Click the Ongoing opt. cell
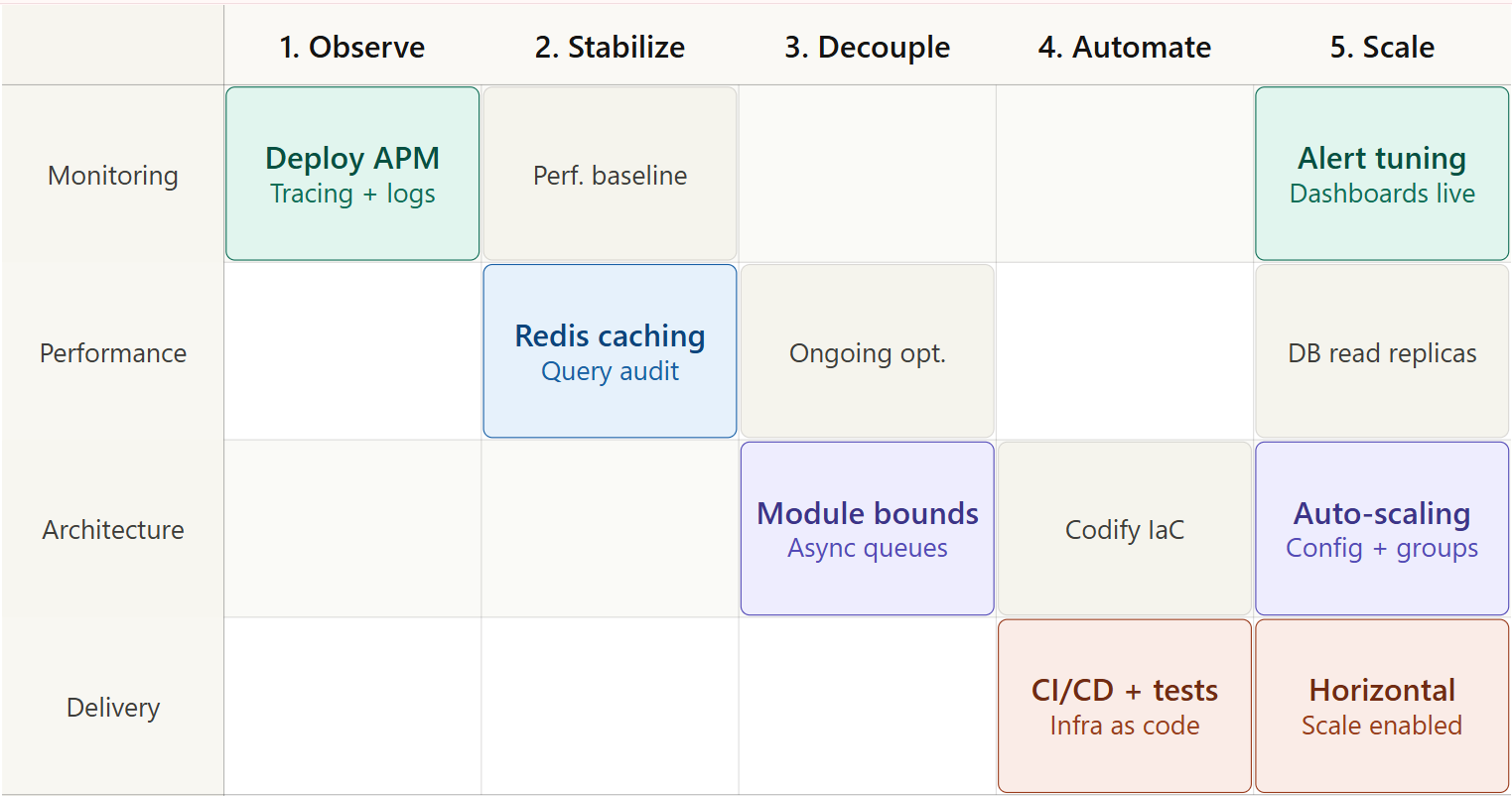This screenshot has height=796, width=1512. (867, 352)
